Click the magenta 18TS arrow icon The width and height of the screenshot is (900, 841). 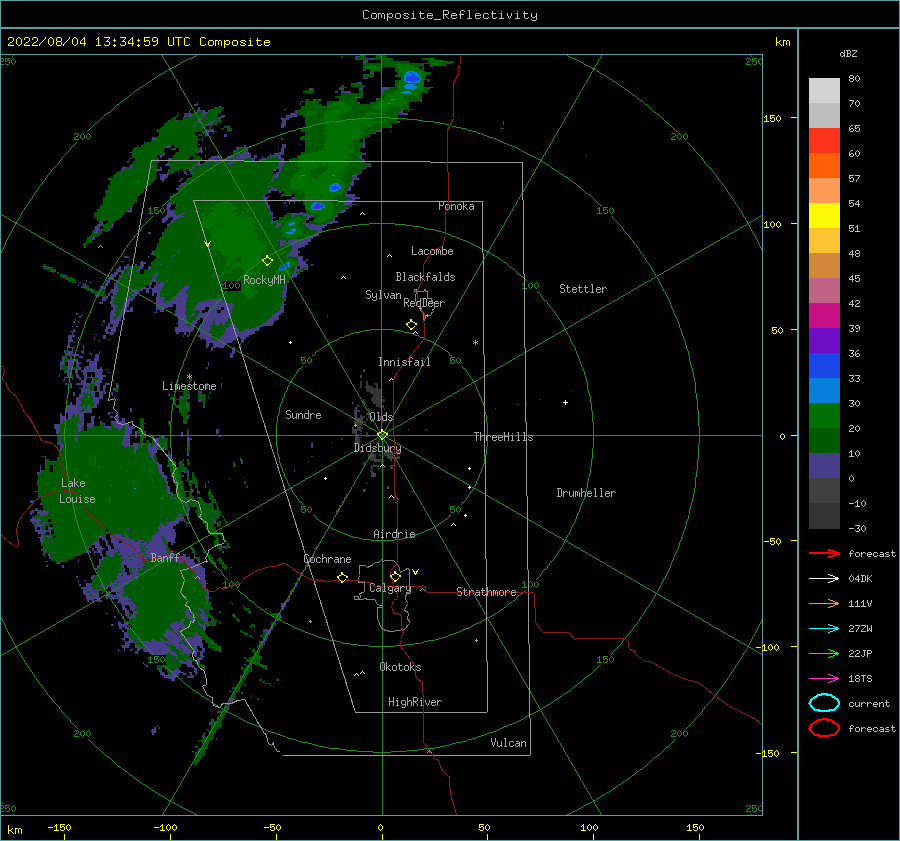[824, 679]
